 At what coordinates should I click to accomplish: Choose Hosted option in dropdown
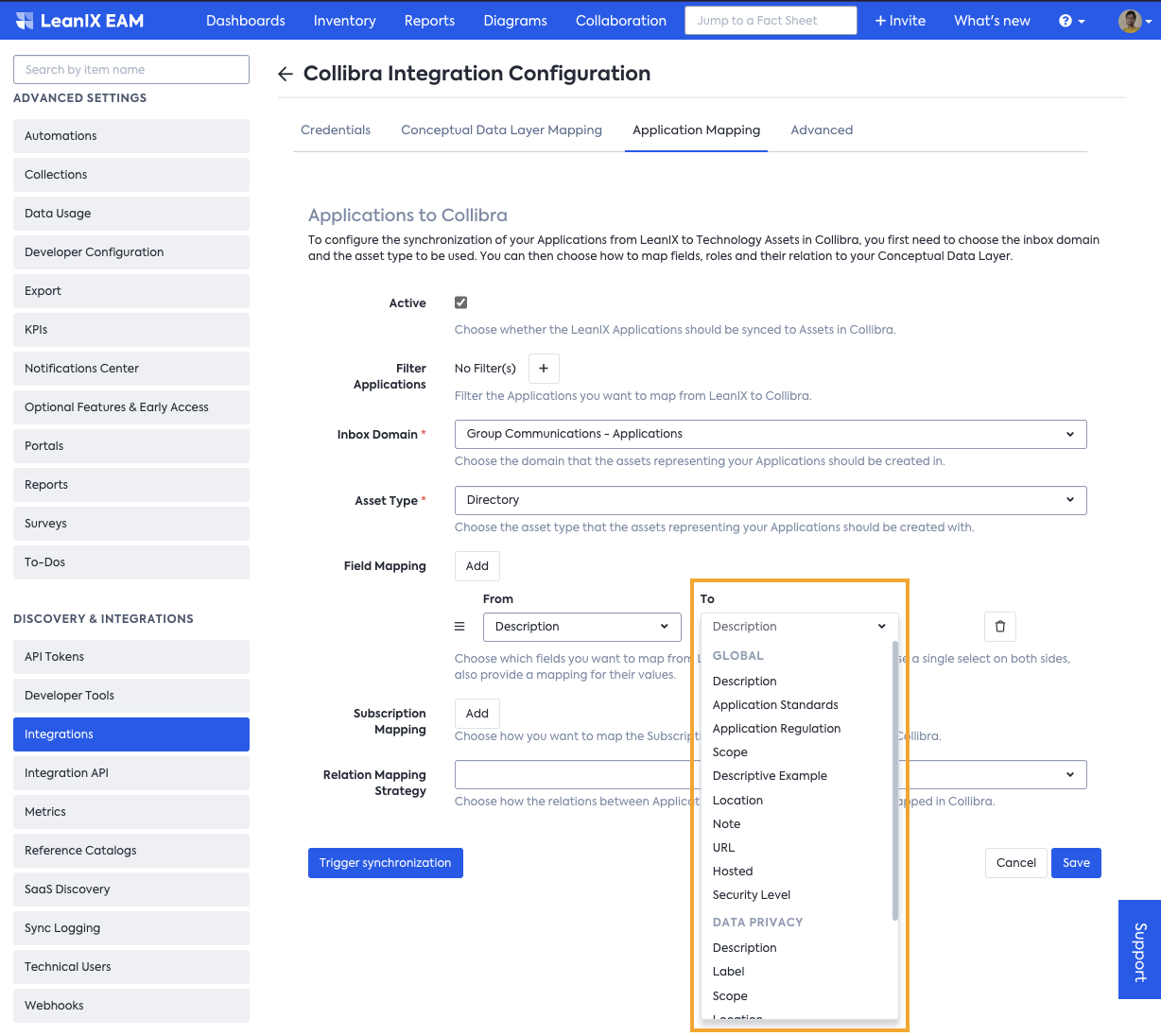tap(733, 872)
